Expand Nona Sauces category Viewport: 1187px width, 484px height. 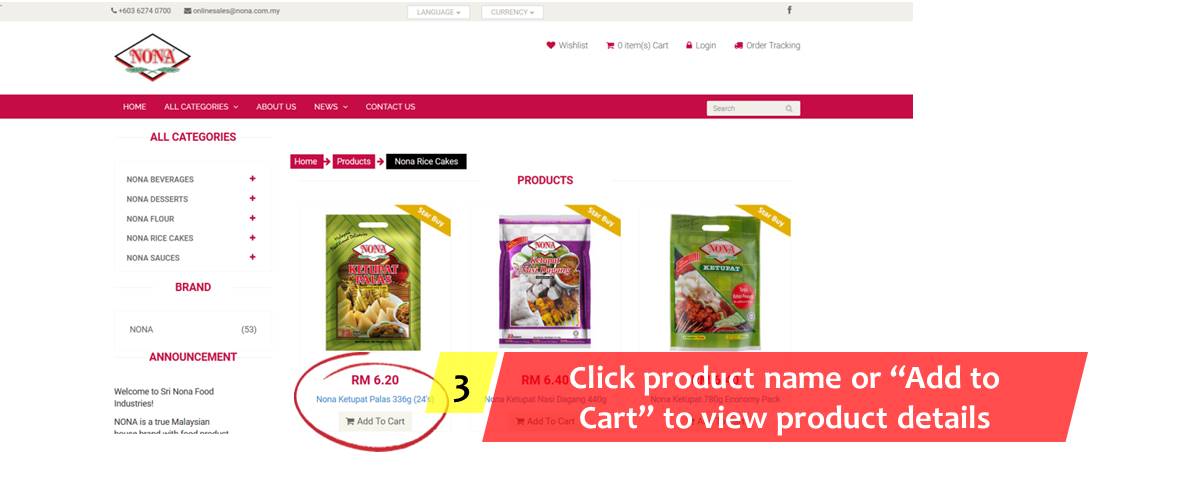[252, 258]
